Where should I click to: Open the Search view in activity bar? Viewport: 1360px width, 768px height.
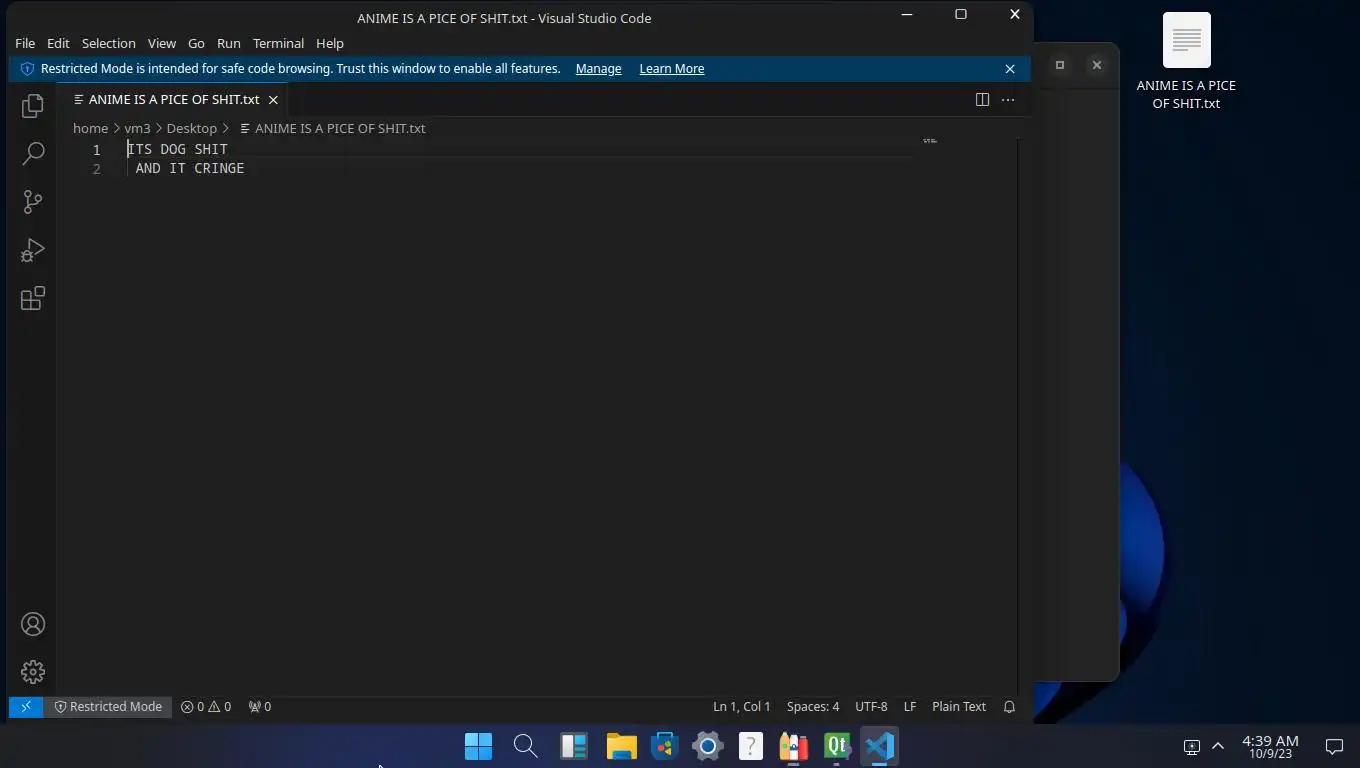(x=33, y=153)
